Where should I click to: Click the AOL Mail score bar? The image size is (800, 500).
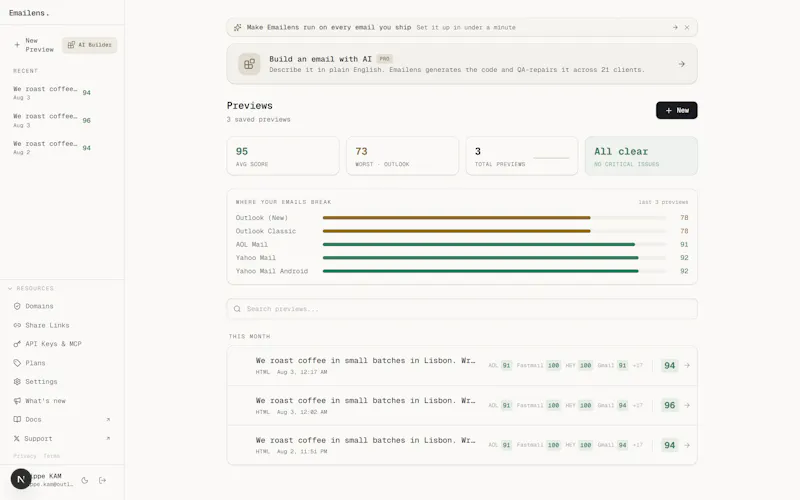point(494,244)
